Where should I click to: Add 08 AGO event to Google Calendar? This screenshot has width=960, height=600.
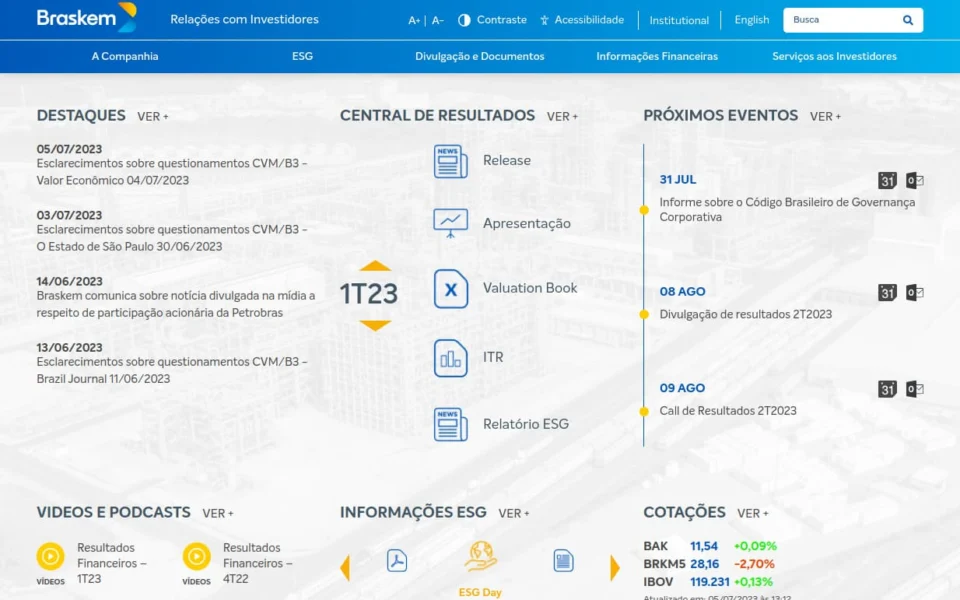point(887,293)
